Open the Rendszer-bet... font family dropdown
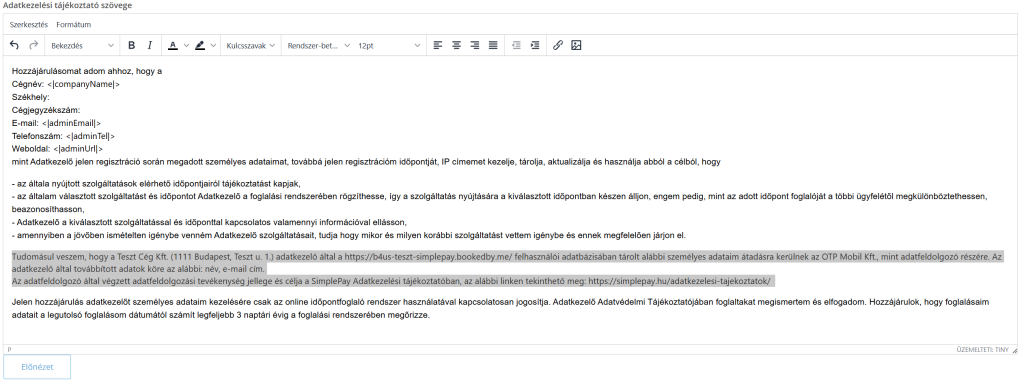 pyautogui.click(x=318, y=46)
